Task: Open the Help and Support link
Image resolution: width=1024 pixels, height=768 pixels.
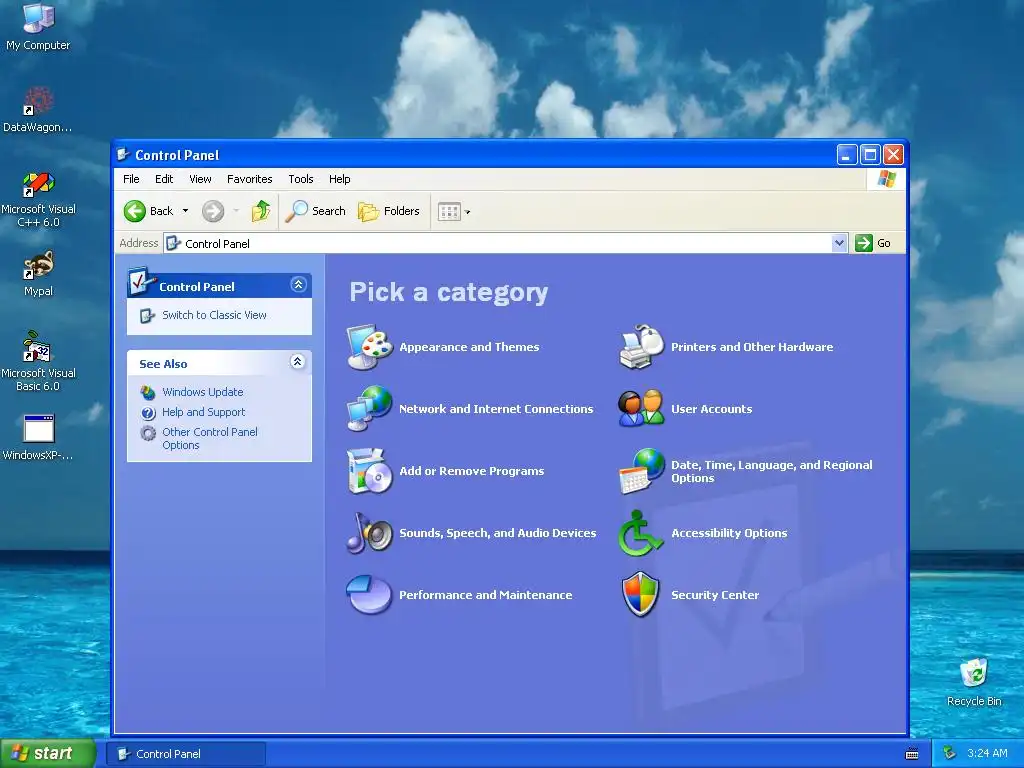Action: click(x=204, y=412)
